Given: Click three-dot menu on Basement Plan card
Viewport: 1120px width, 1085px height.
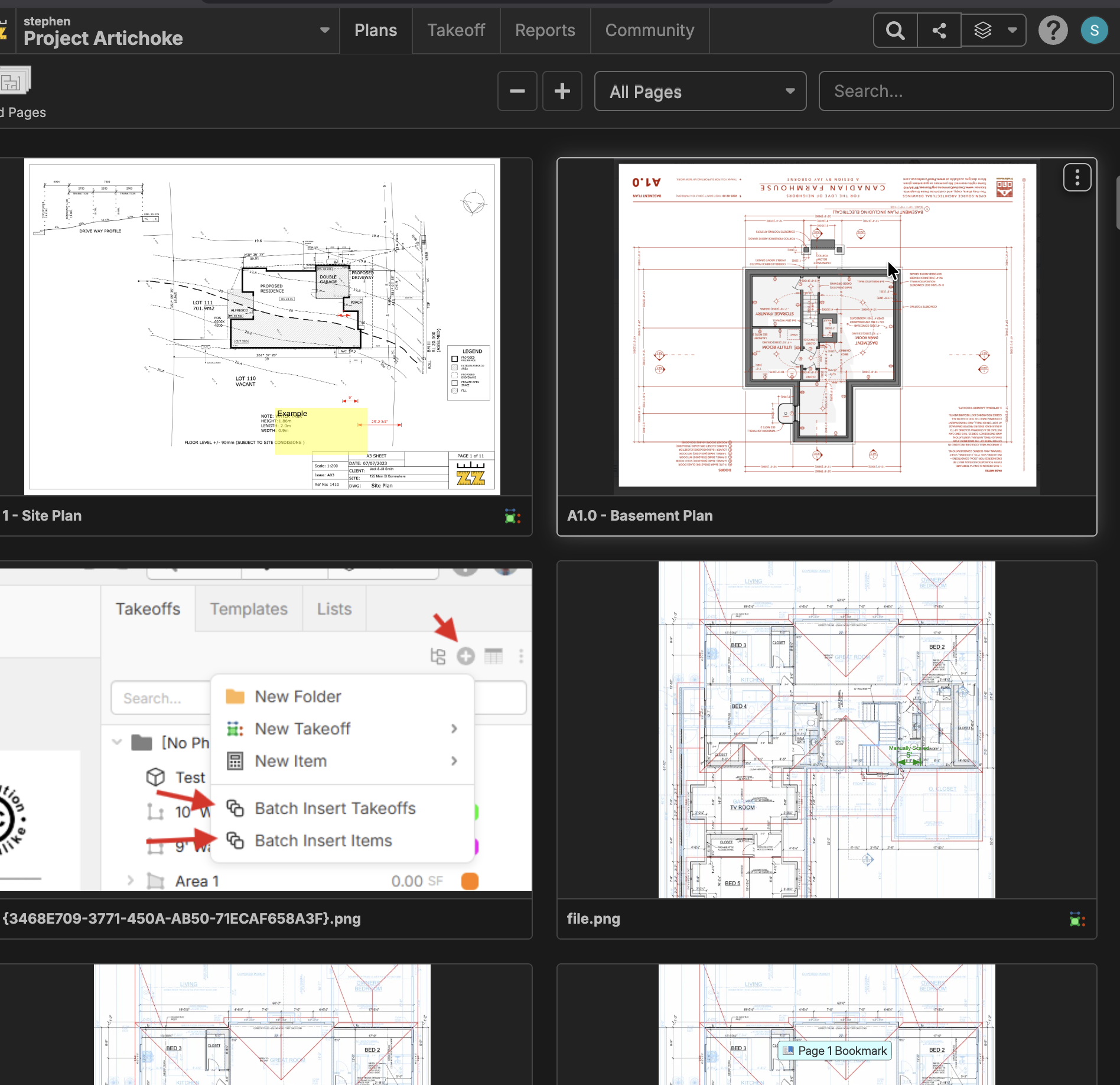Looking at the screenshot, I should coord(1077,177).
